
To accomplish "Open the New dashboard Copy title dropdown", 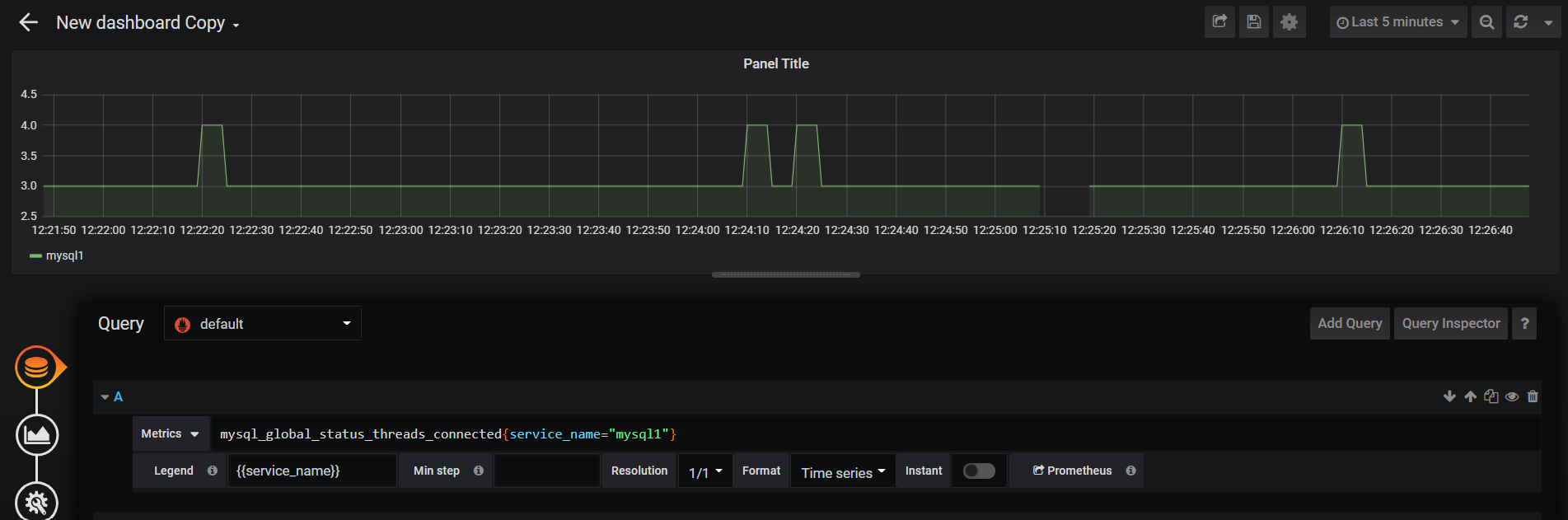I will click(147, 23).
